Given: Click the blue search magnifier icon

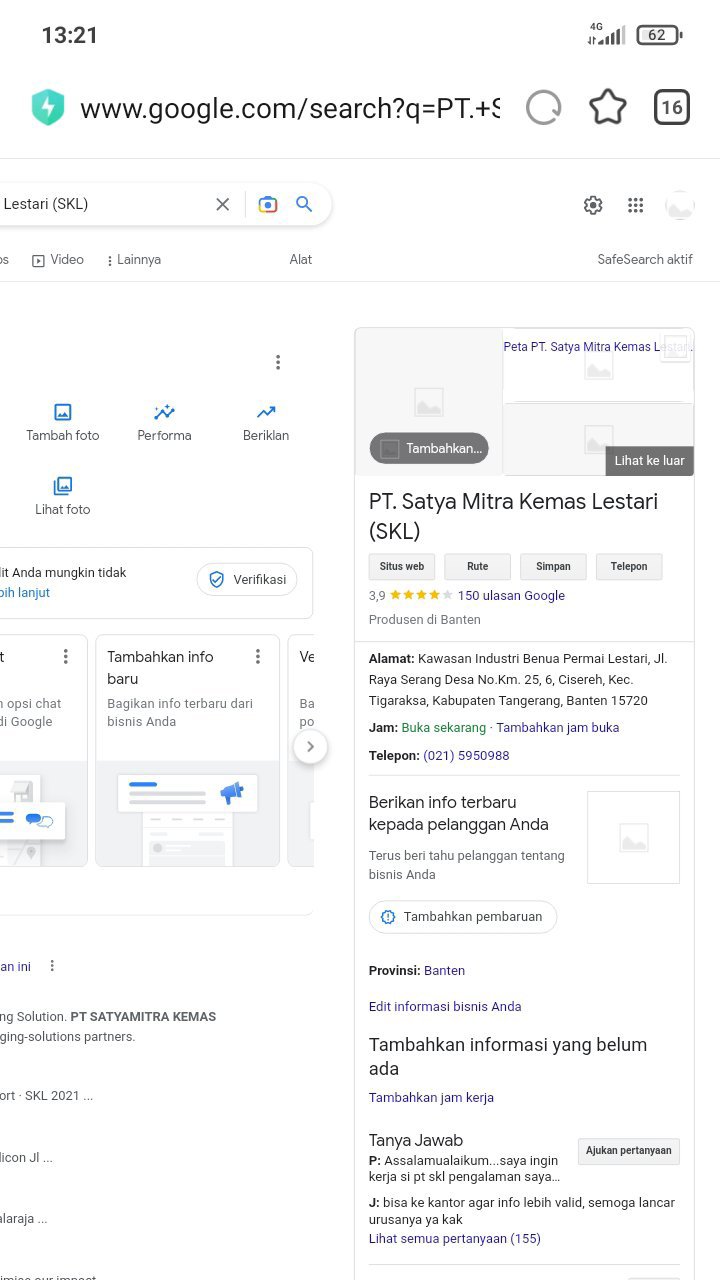Looking at the screenshot, I should point(304,204).
